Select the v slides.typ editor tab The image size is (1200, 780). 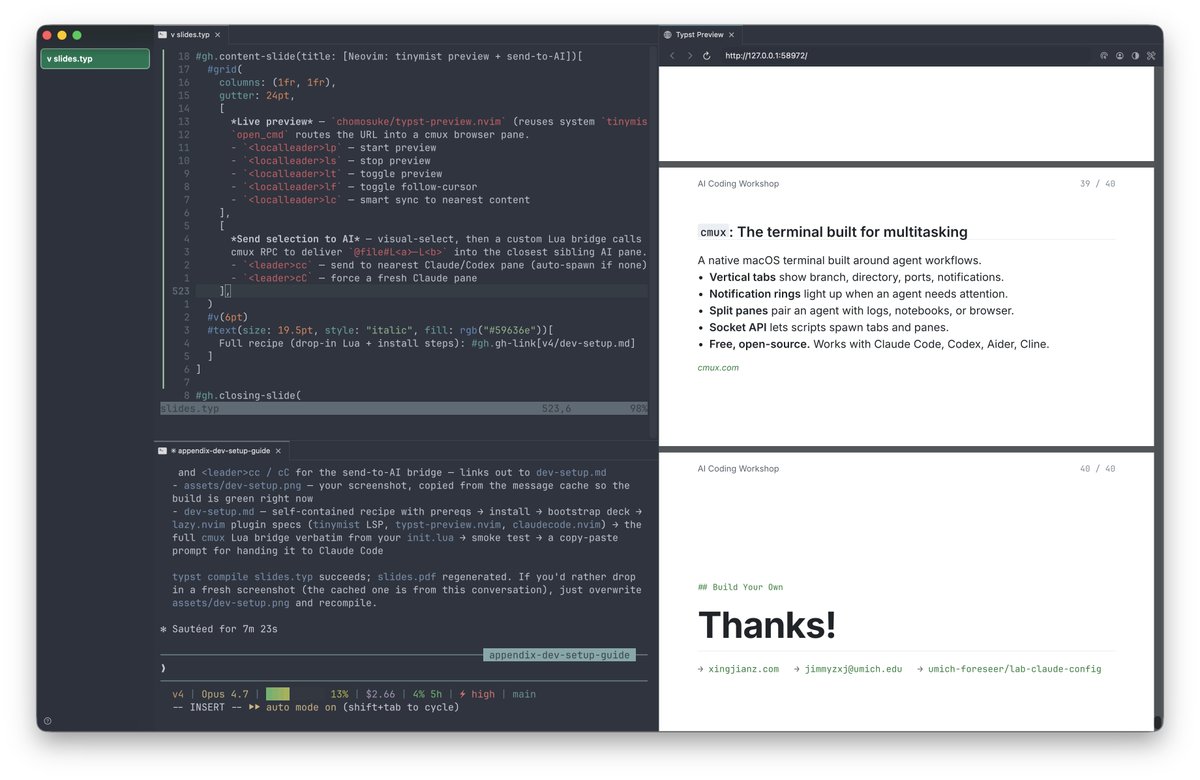point(191,35)
